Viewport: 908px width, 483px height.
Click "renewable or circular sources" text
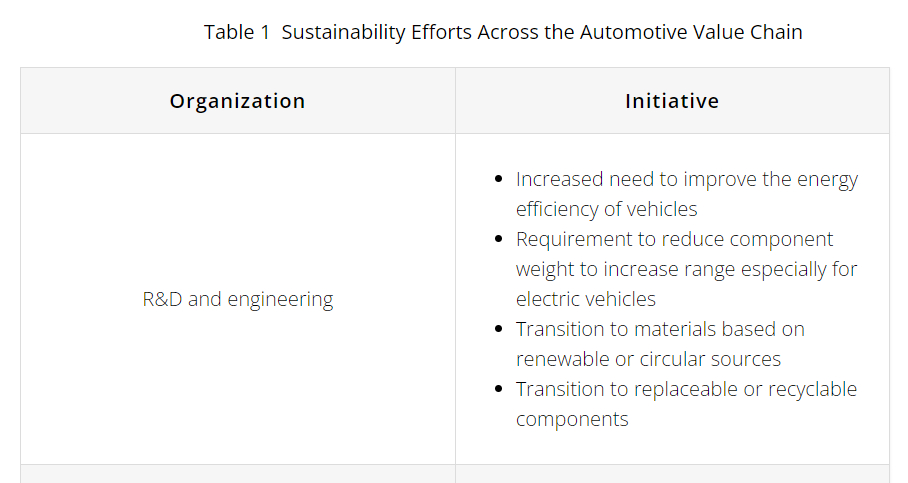point(648,359)
